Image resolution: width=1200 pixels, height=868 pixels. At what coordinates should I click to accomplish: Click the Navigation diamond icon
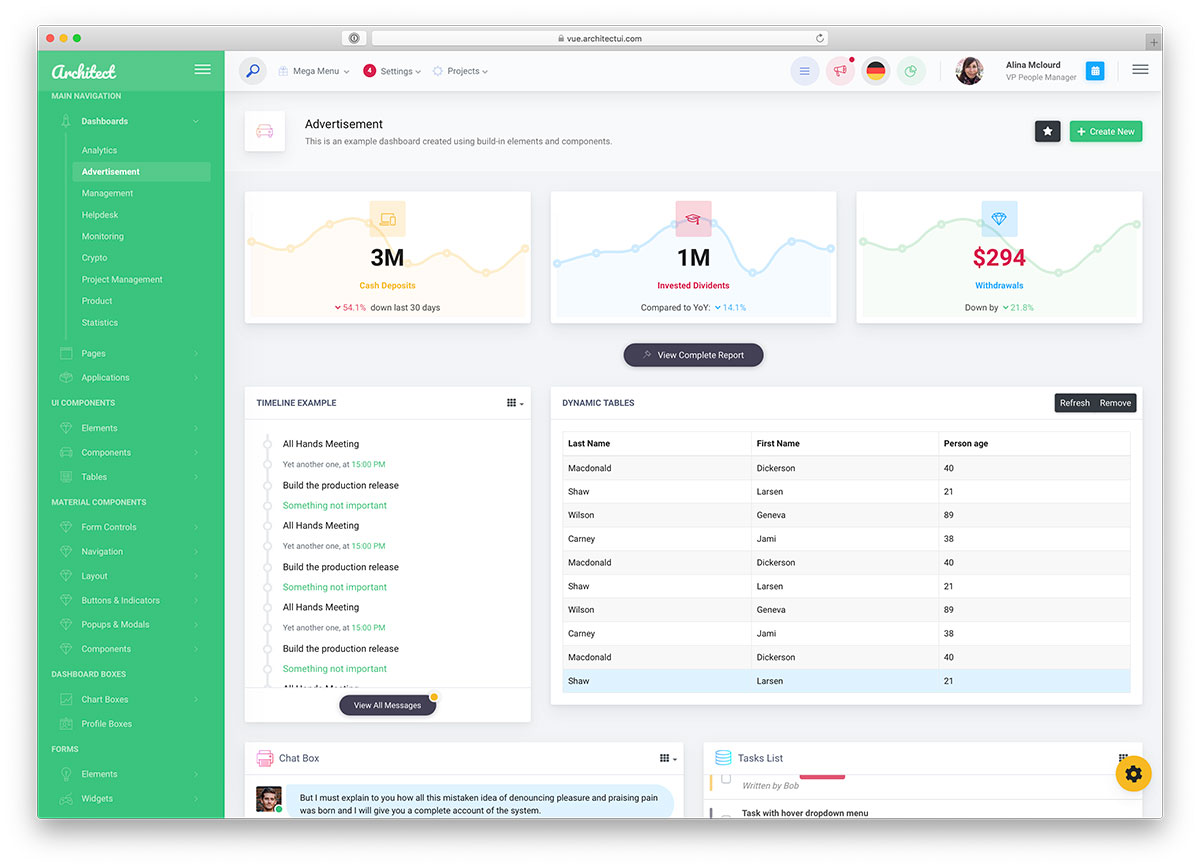[66, 551]
